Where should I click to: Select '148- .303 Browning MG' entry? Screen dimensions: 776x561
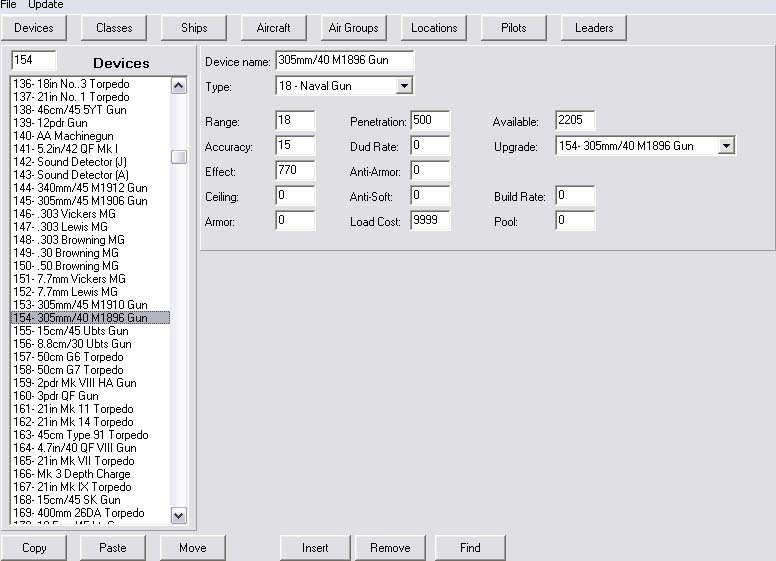(x=90, y=240)
